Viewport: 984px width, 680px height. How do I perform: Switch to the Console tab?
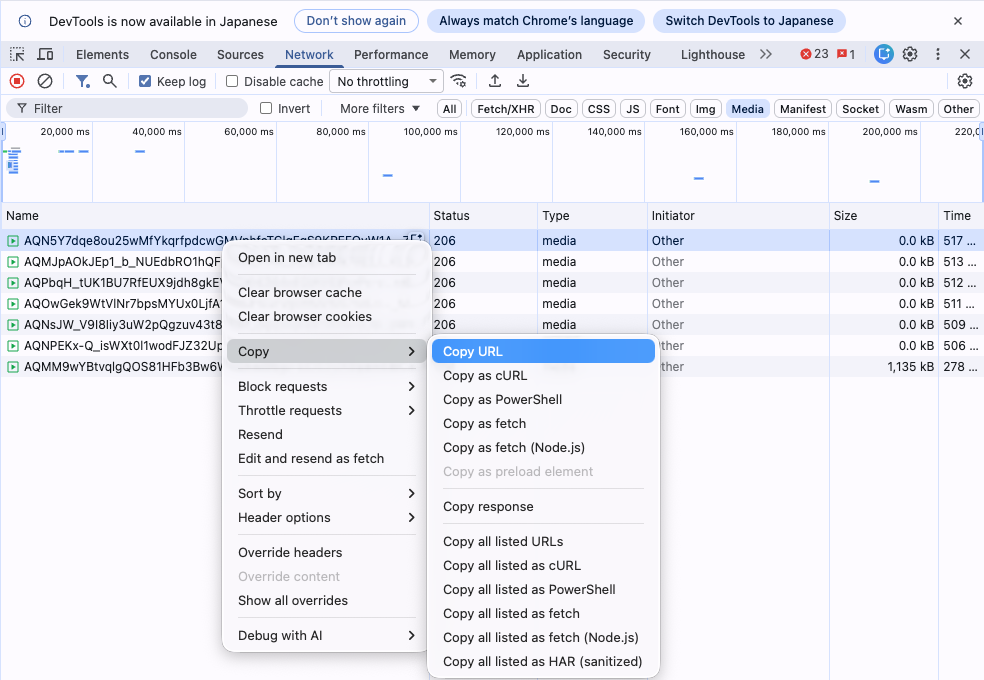[x=173, y=55]
